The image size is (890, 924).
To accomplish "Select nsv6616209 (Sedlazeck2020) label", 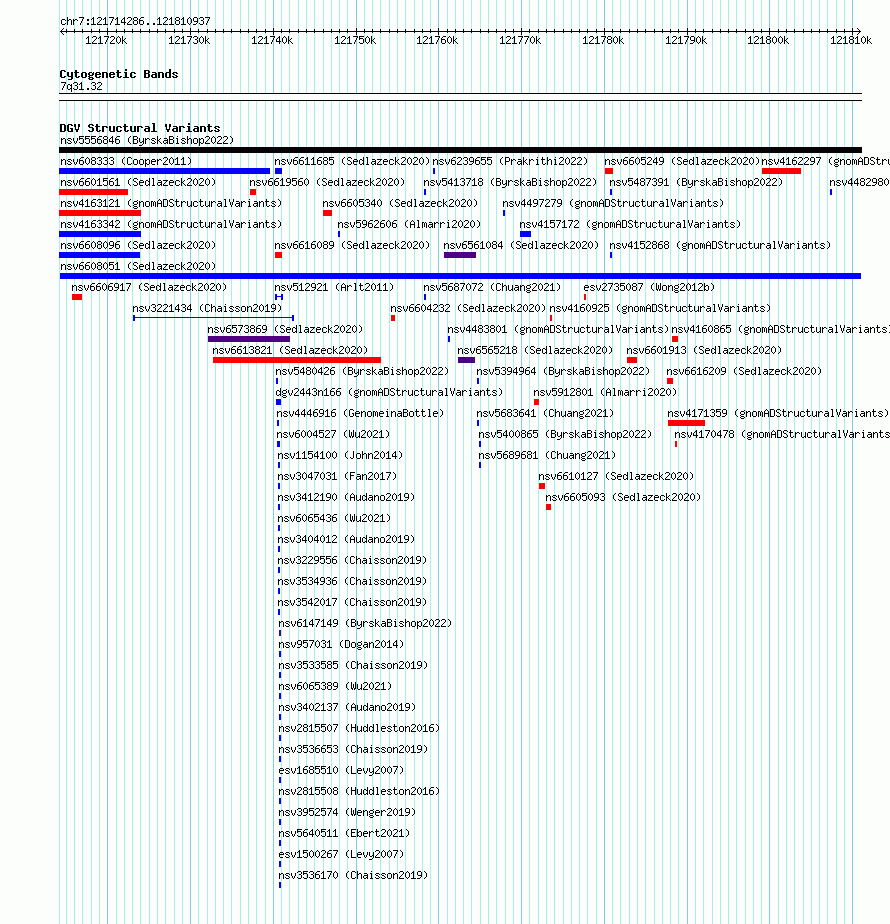I will (744, 371).
